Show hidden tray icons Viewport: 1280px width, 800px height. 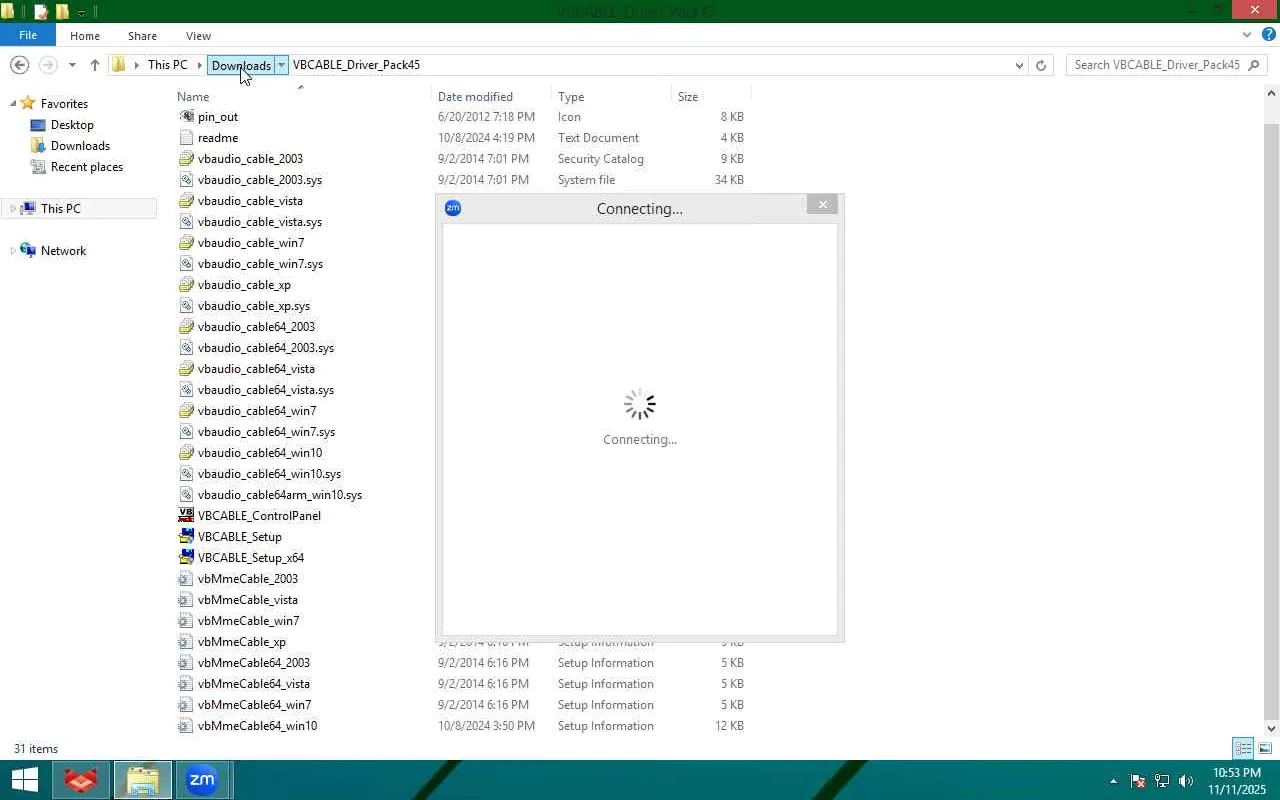point(1113,781)
